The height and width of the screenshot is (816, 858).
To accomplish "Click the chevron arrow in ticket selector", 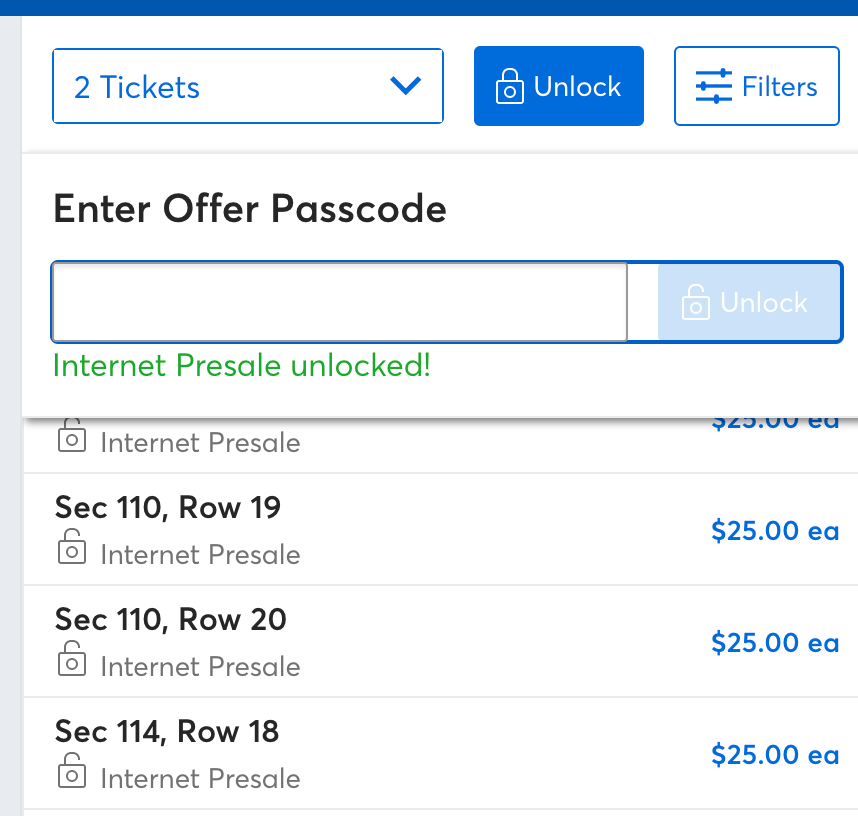I will pos(405,86).
